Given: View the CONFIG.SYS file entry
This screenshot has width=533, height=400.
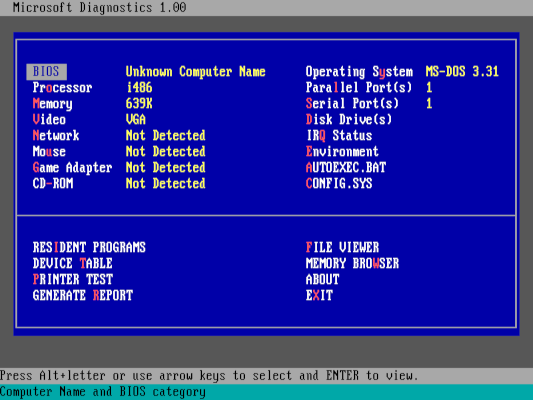Looking at the screenshot, I should [x=339, y=184].
